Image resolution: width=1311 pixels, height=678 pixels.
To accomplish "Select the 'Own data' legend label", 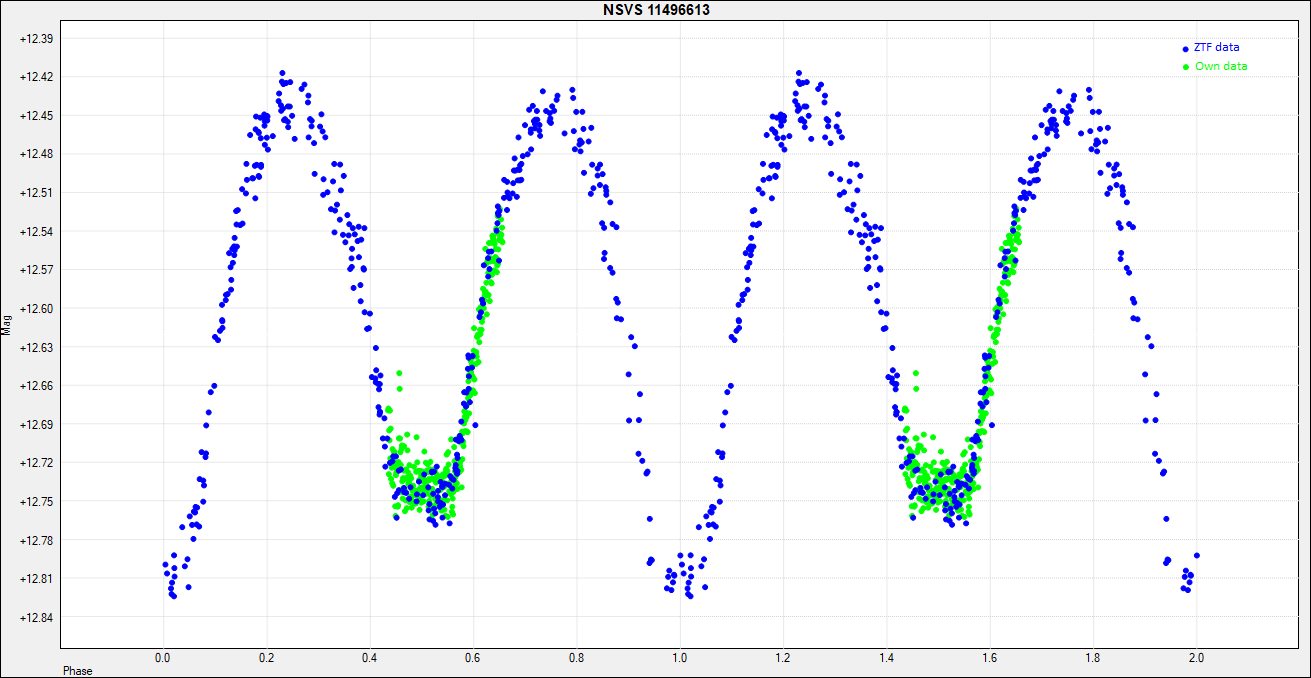I will point(1221,66).
